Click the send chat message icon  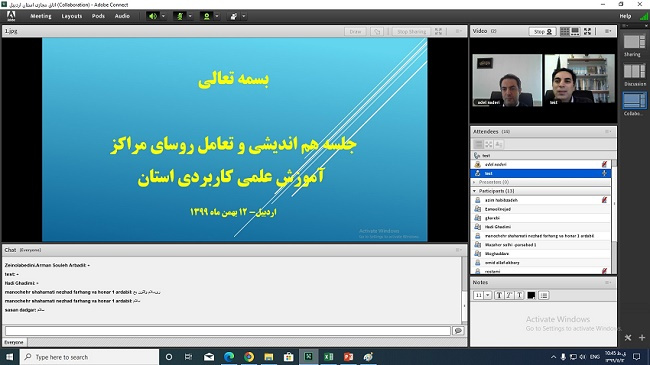tap(458, 331)
